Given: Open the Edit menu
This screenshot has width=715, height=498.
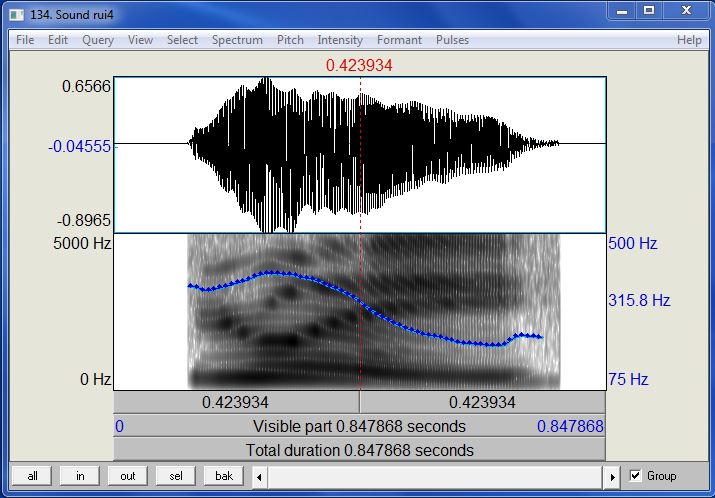Looking at the screenshot, I should tap(58, 40).
